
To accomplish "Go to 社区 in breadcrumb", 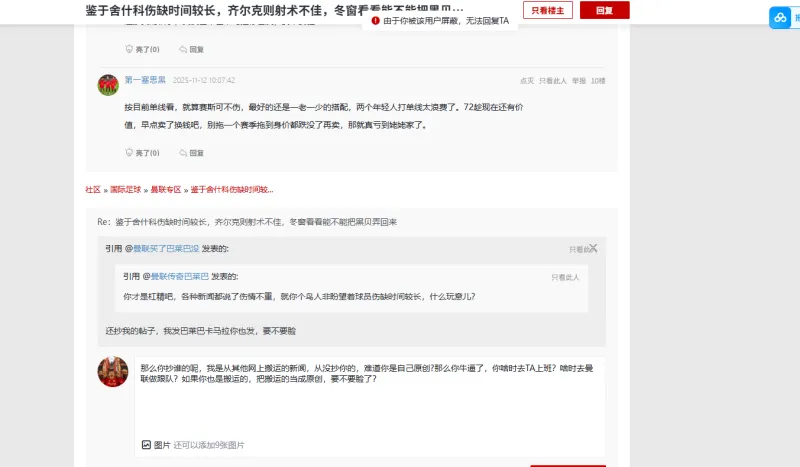I will pos(93,189).
